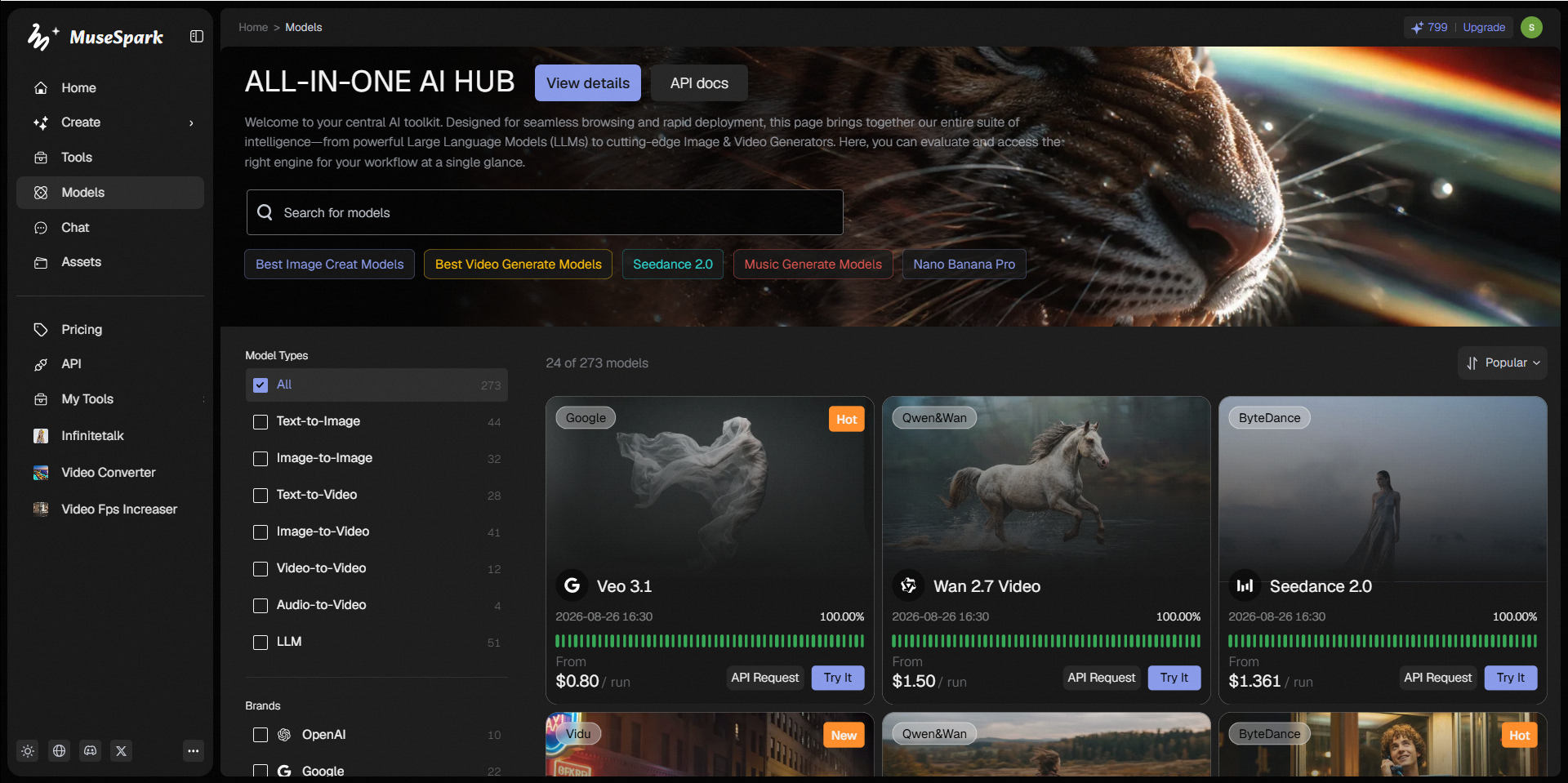1568x783 pixels.
Task: Click the credits sparkle icon showing 799
Action: [x=1418, y=28]
